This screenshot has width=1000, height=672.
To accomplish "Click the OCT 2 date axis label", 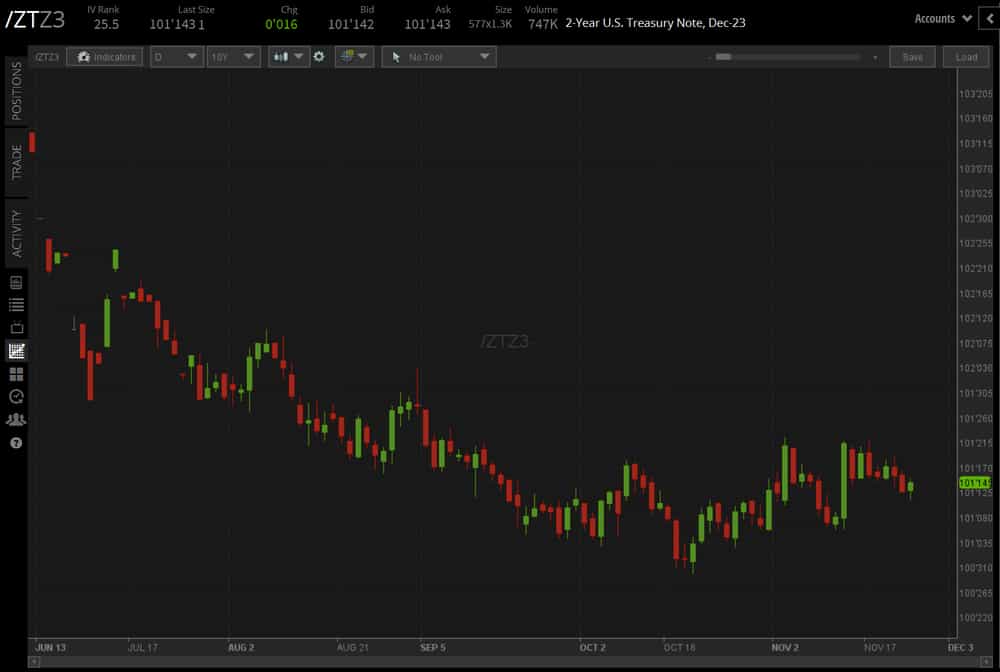I will click(592, 647).
